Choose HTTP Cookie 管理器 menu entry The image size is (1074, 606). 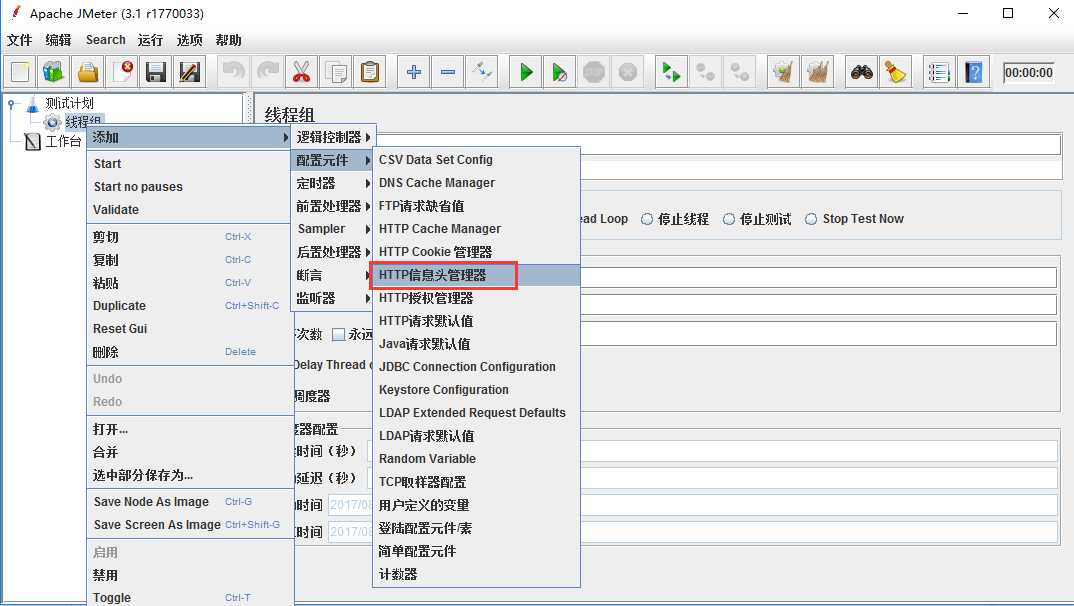[476, 252]
